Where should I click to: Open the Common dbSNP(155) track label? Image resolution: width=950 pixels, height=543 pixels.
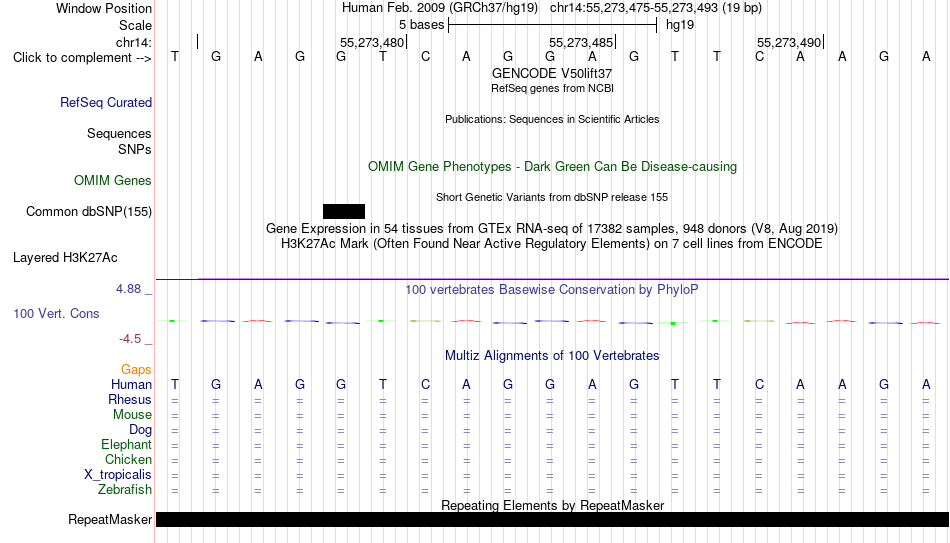(x=89, y=212)
